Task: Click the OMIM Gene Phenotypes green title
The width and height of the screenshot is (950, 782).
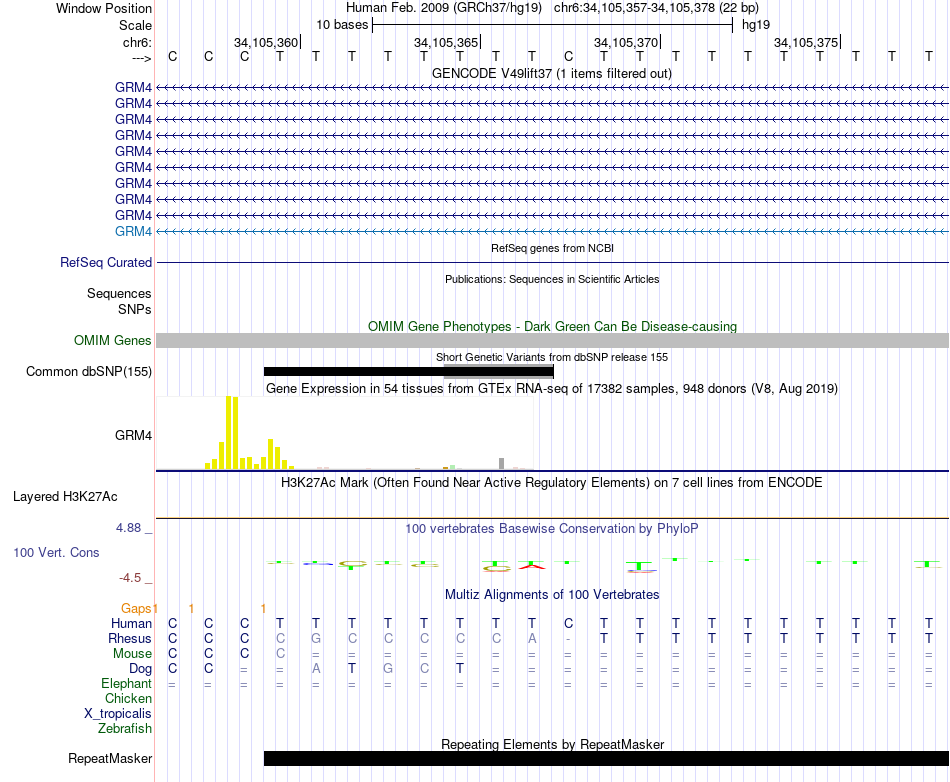Action: [x=553, y=326]
